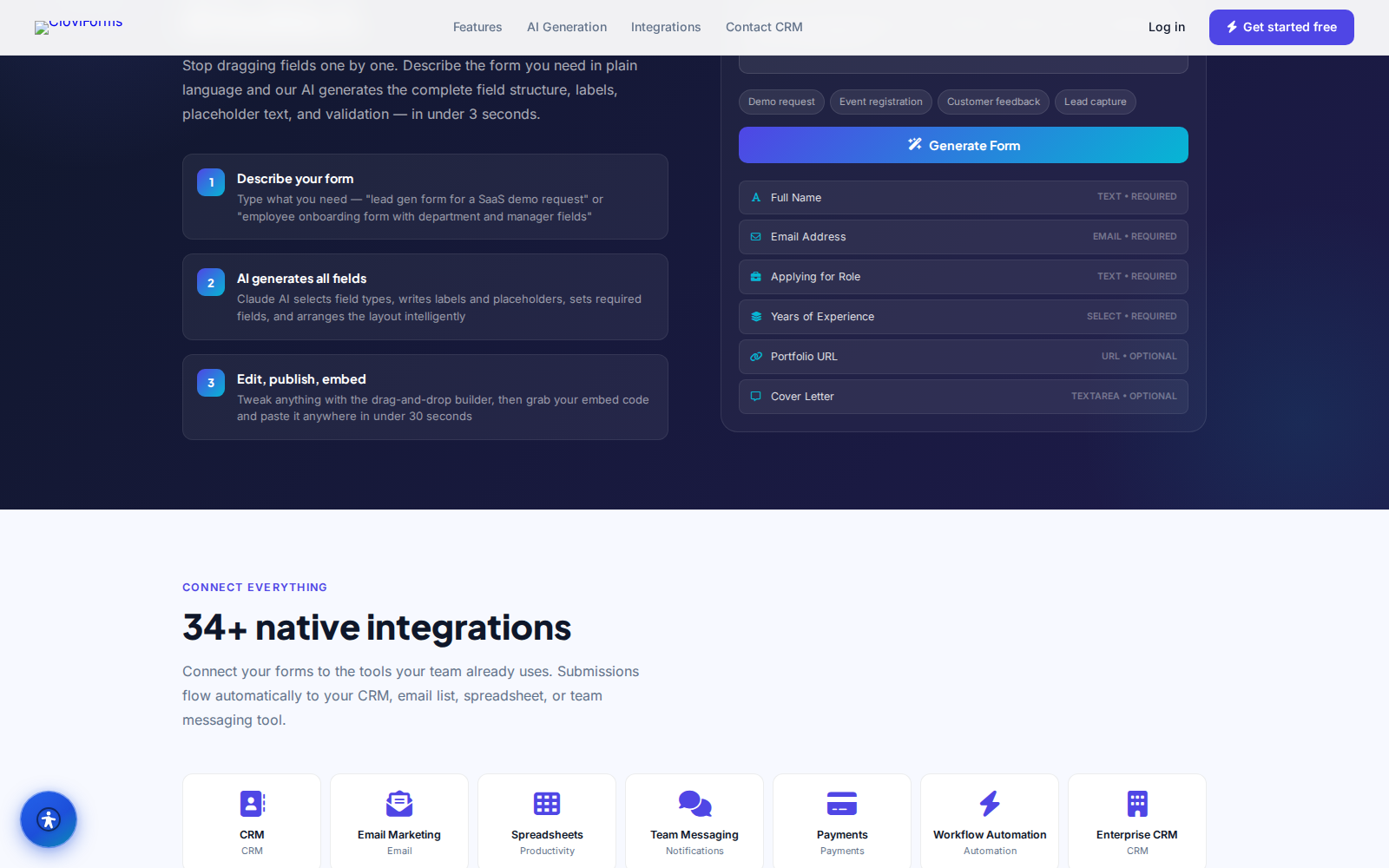
Task: Select the Event registration suggestion chip
Action: tap(881, 102)
